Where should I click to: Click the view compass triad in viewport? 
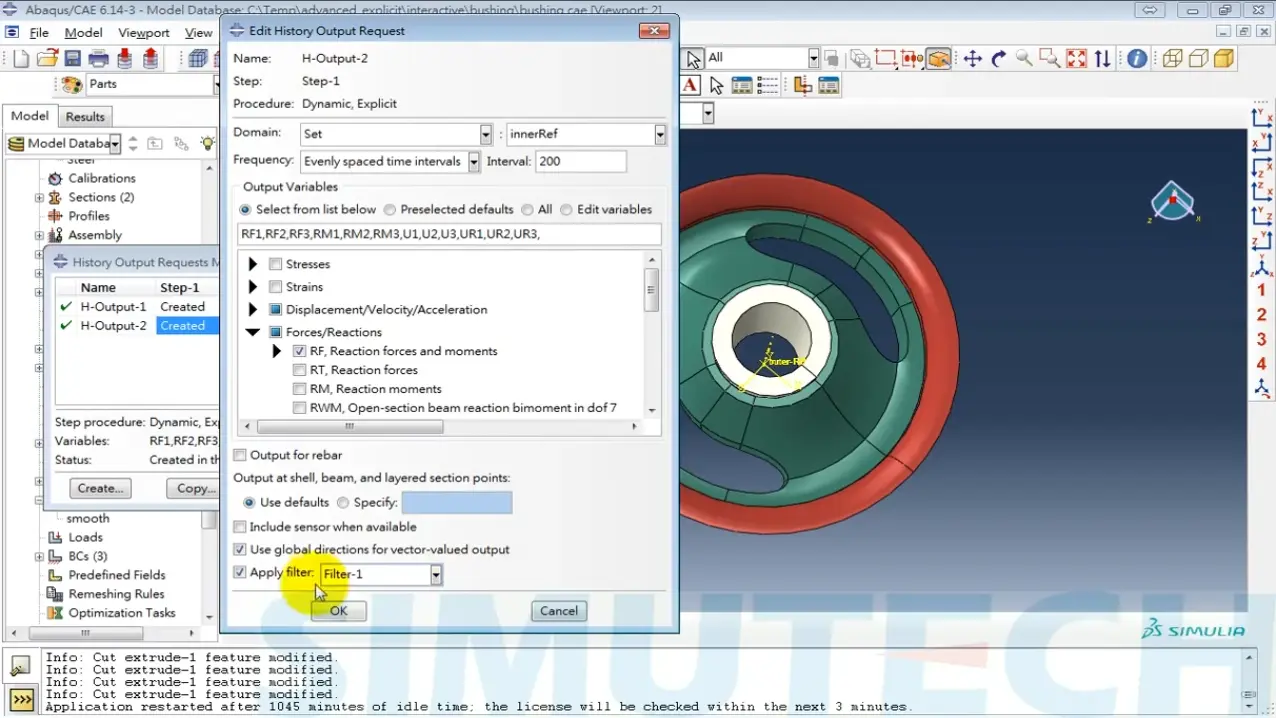click(1172, 202)
